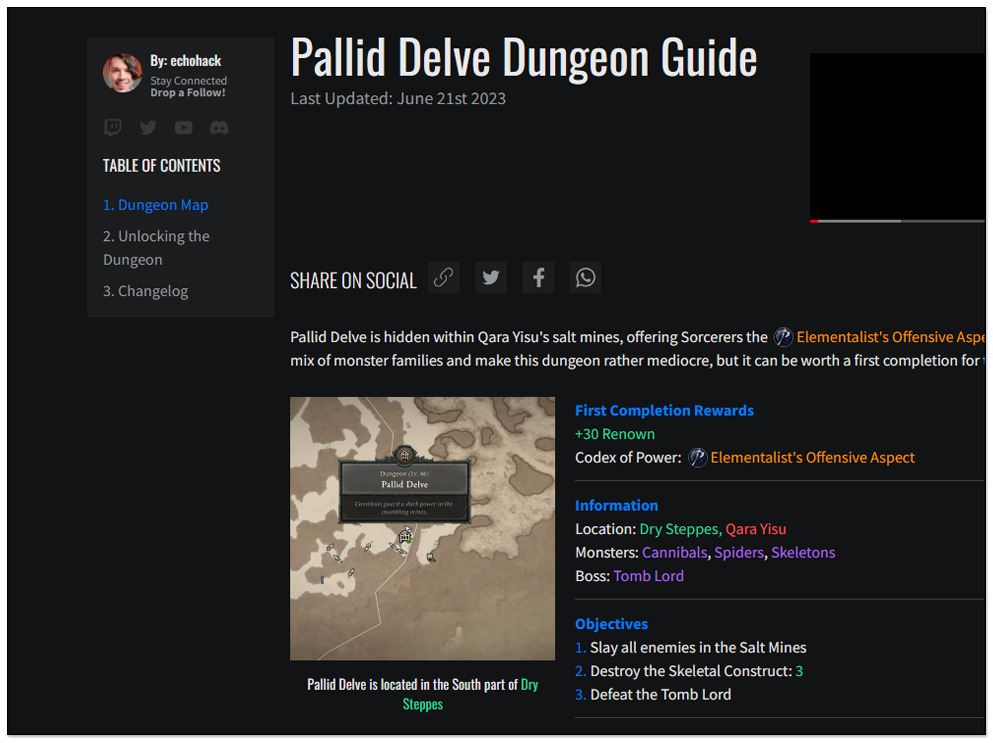Share guide on Twitter
Screen dimensions: 993x743
pyautogui.click(x=491, y=277)
